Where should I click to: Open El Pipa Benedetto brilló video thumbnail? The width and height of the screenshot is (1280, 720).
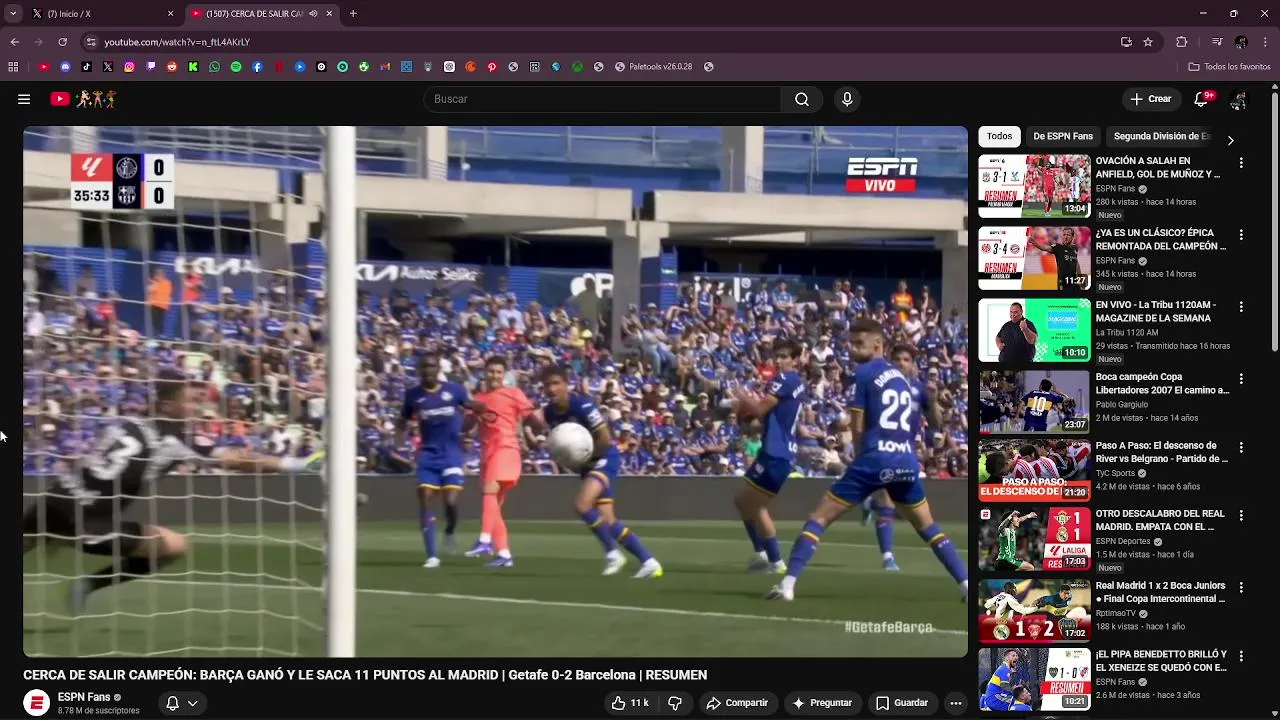click(x=1034, y=680)
